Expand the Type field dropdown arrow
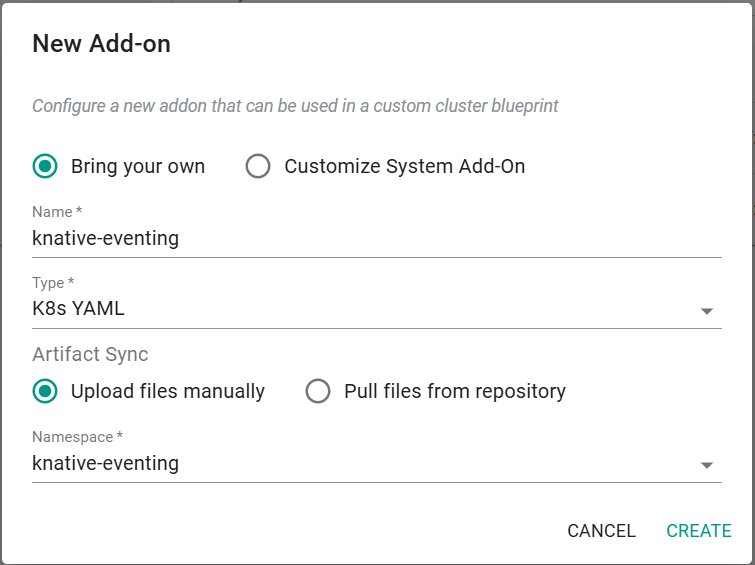 point(706,311)
